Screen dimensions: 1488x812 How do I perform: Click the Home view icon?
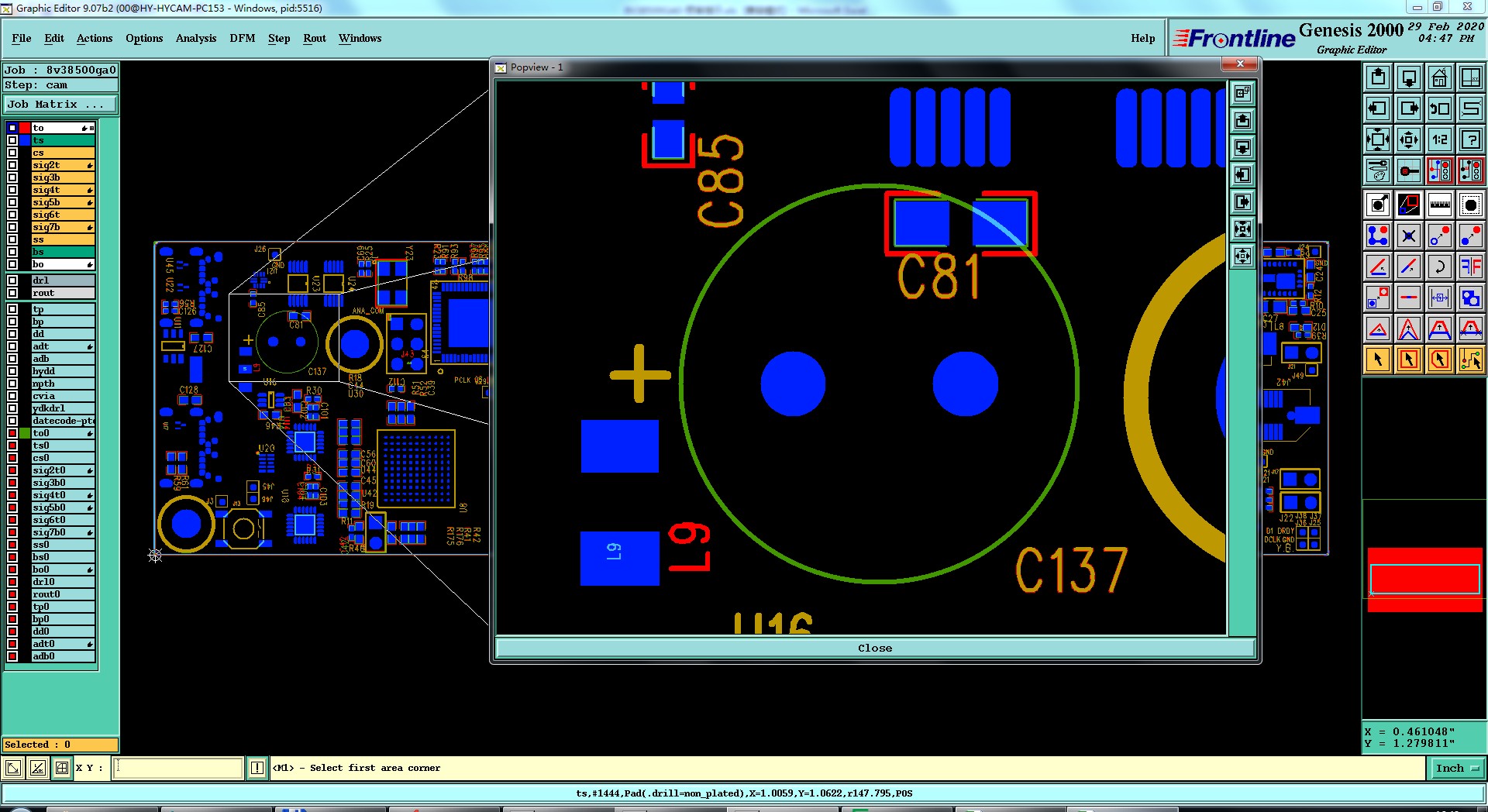pyautogui.click(x=1440, y=77)
